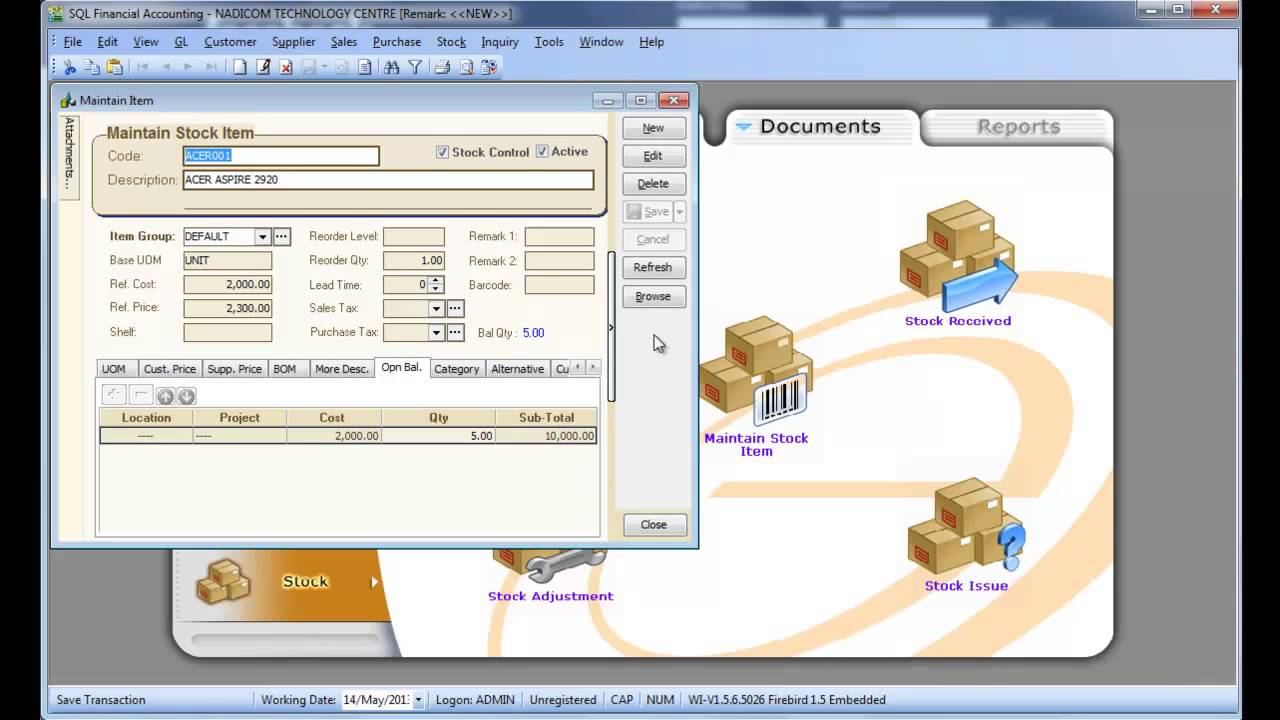Image resolution: width=1280 pixels, height=720 pixels.
Task: Click the Delete red X toolbar icon
Action: coord(286,67)
